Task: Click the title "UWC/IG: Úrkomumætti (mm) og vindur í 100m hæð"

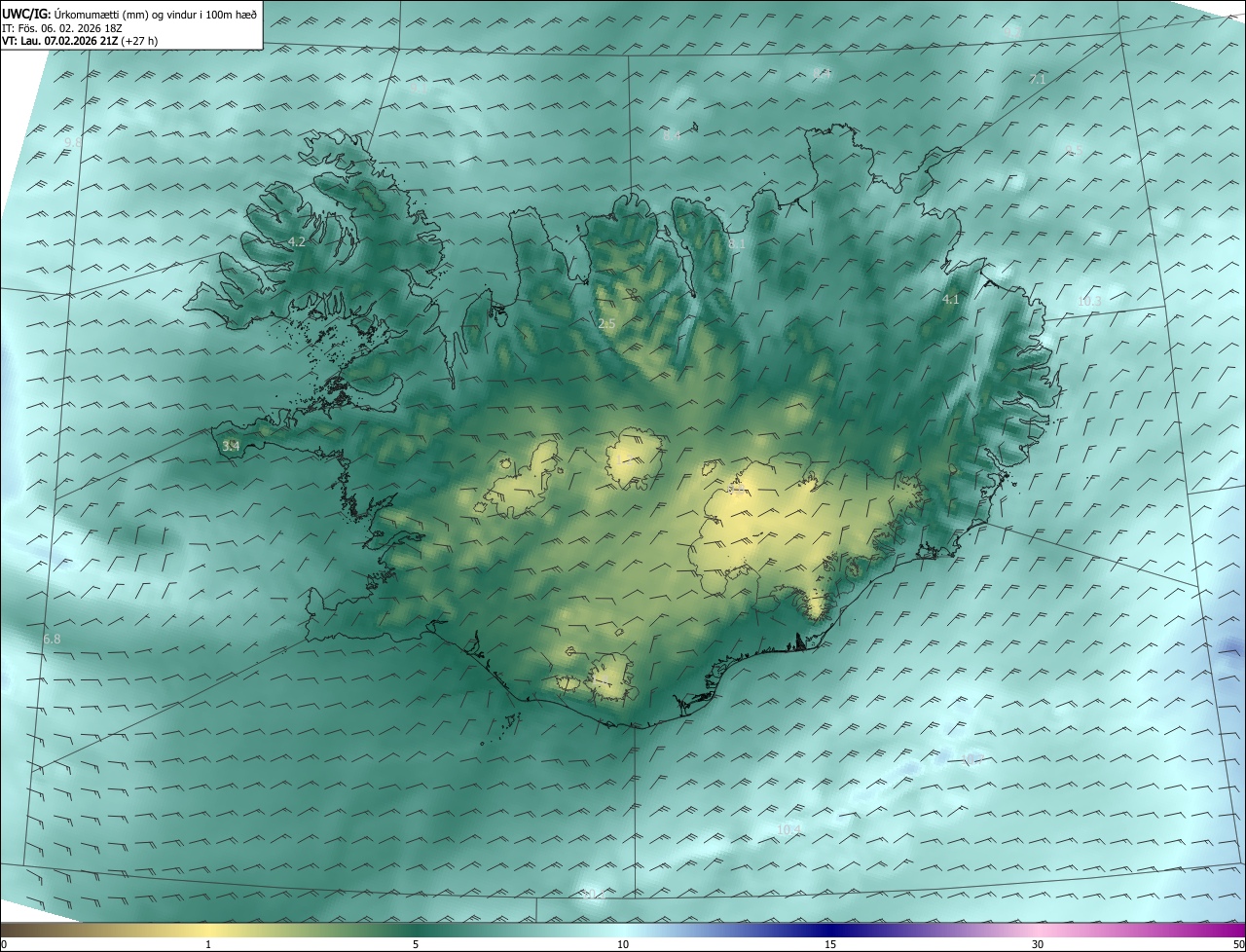Action: [x=129, y=14]
